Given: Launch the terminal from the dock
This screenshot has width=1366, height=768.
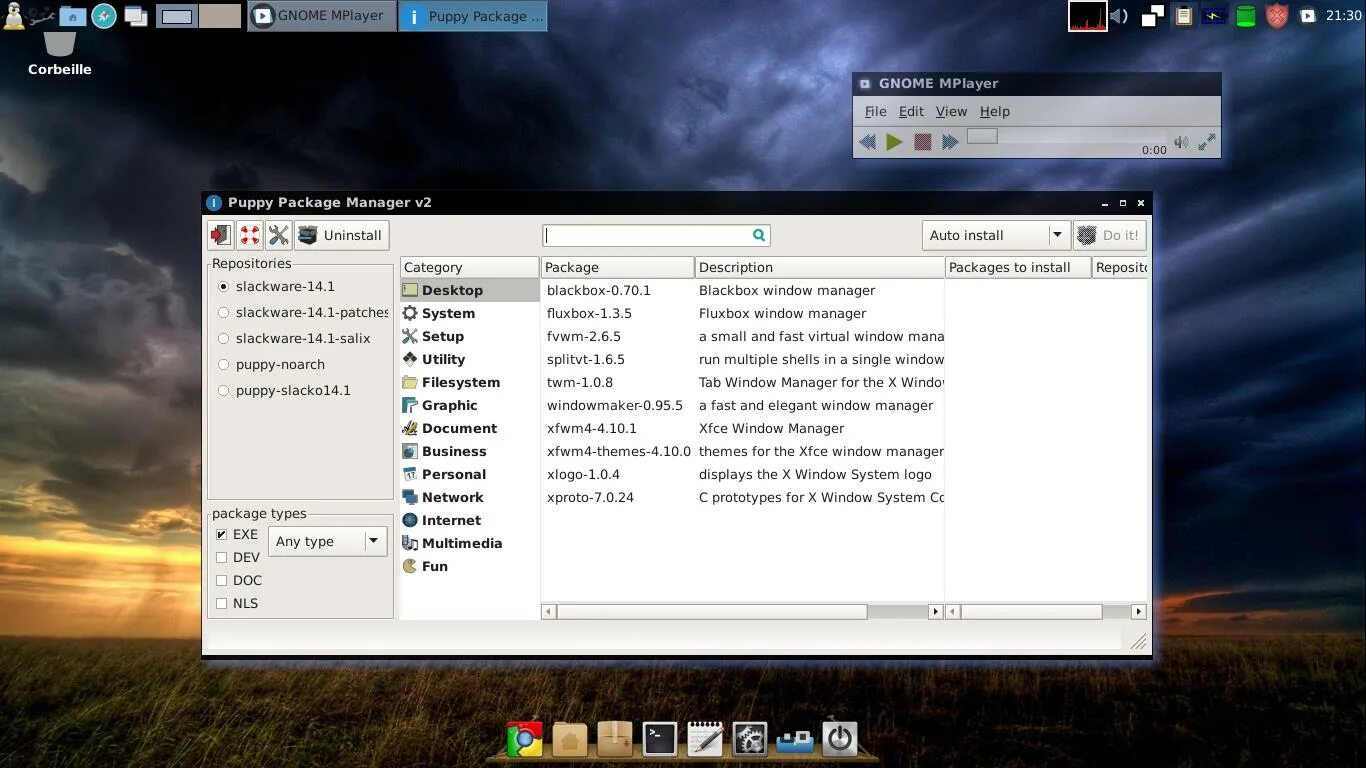Looking at the screenshot, I should tap(660, 739).
